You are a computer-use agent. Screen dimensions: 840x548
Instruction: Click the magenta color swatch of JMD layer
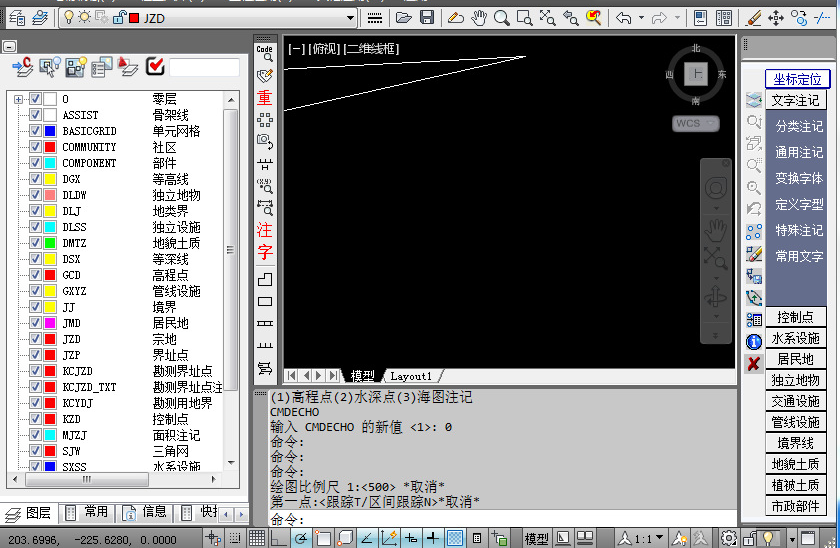coord(50,323)
